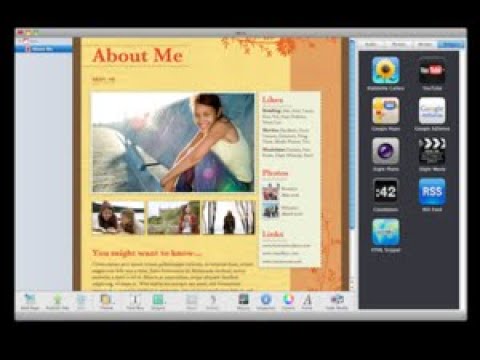Click the About Me page title
The height and width of the screenshot is (360, 480).
point(138,55)
